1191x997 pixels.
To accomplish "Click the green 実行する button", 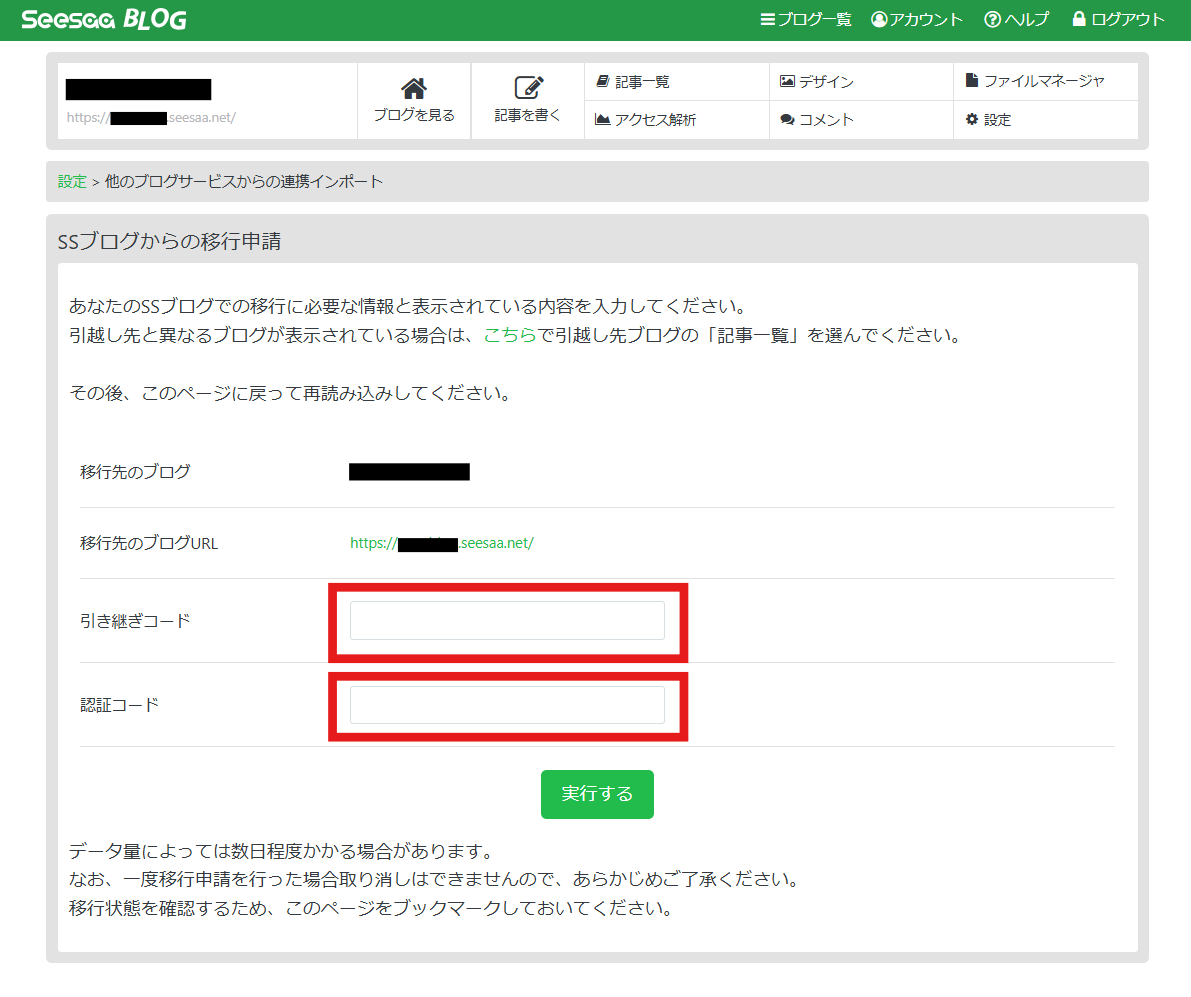I will (x=597, y=794).
